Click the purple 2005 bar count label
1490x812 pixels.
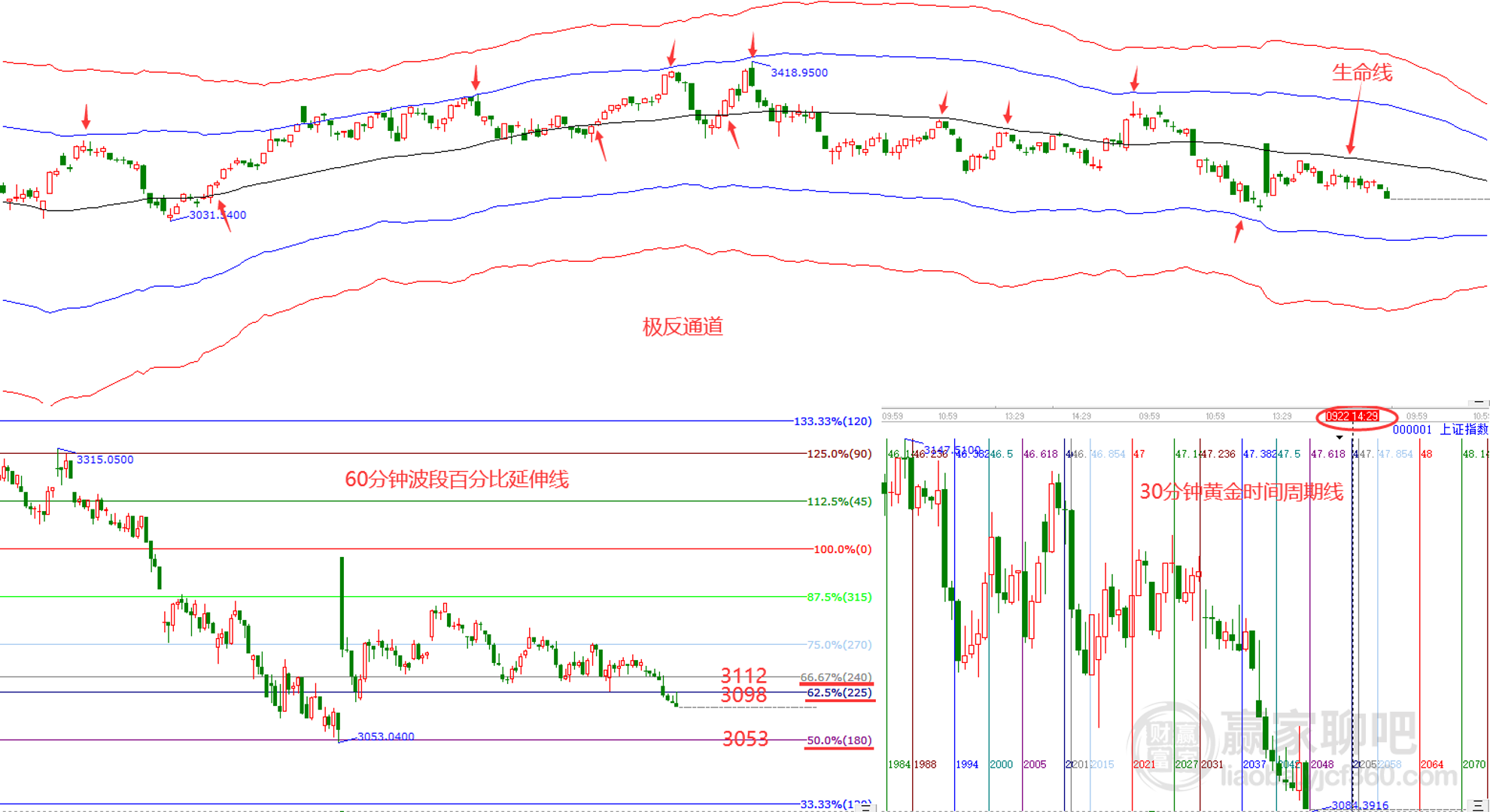click(1035, 765)
